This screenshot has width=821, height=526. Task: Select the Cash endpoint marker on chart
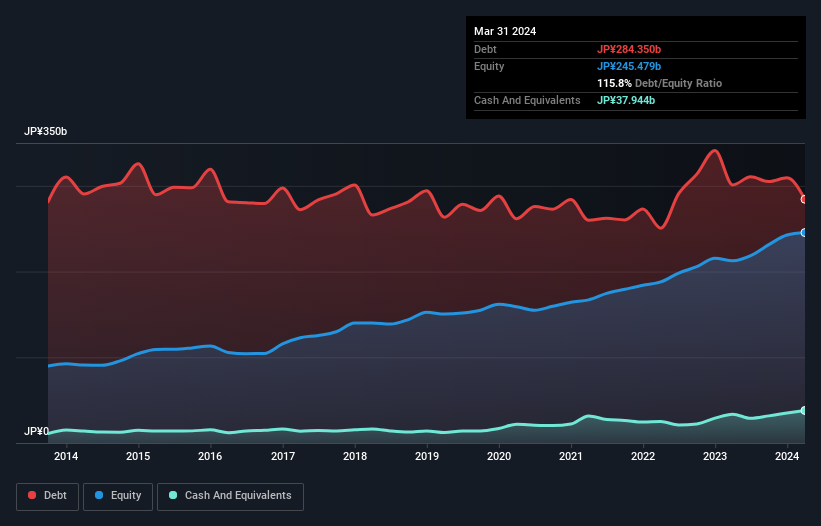(804, 410)
